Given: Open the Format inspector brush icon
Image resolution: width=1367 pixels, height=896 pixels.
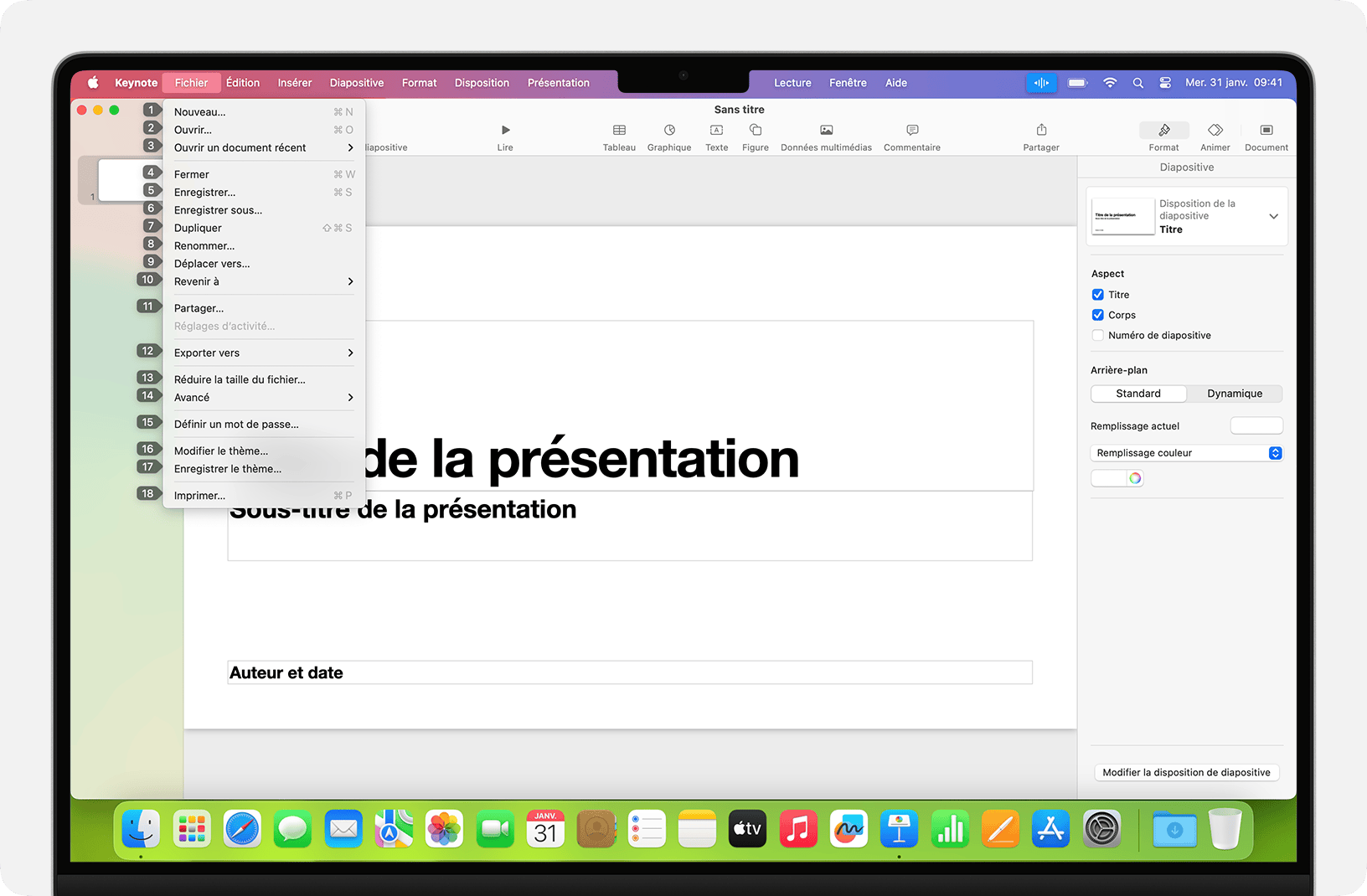Looking at the screenshot, I should pos(1163,130).
